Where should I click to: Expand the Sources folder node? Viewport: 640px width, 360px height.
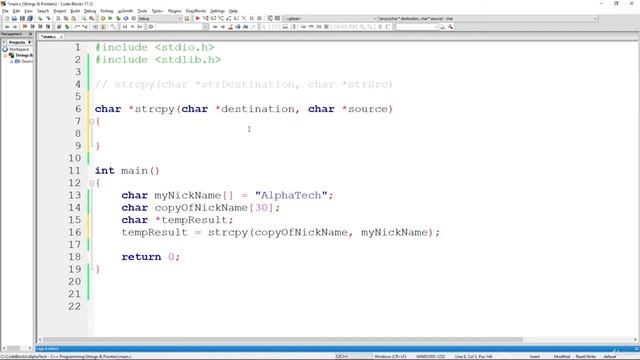tap(12, 61)
